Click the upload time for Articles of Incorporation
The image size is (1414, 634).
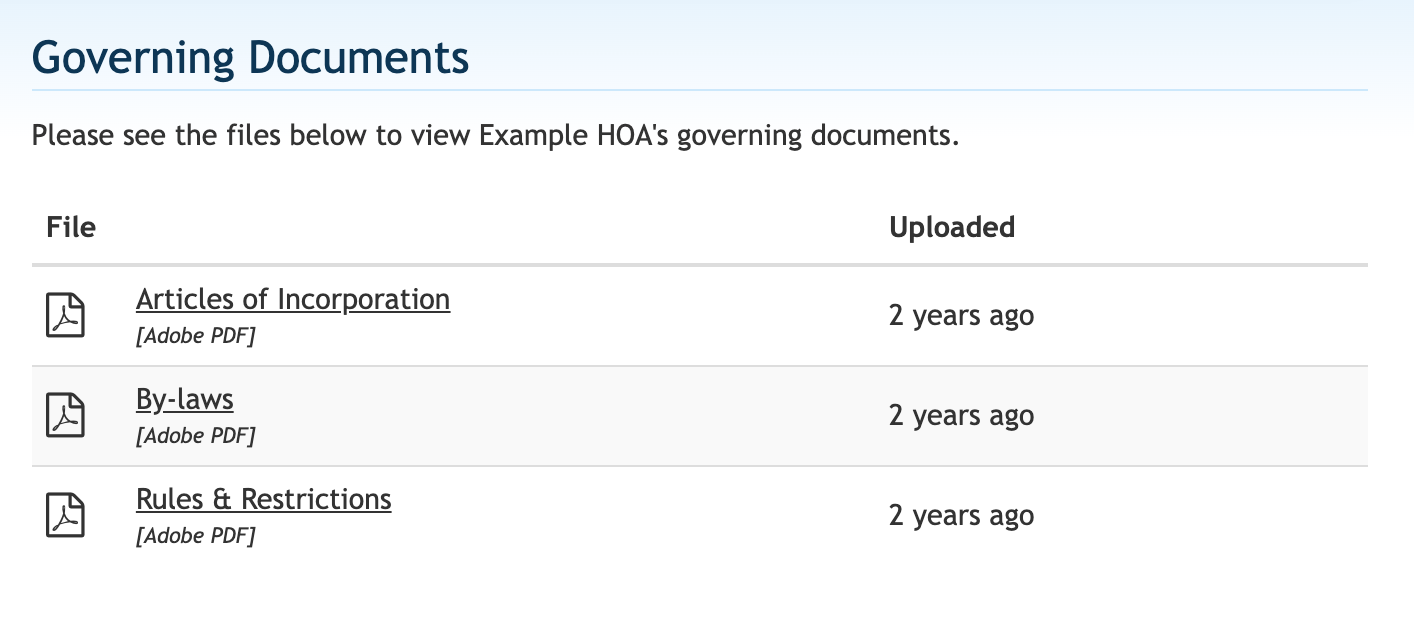click(962, 316)
